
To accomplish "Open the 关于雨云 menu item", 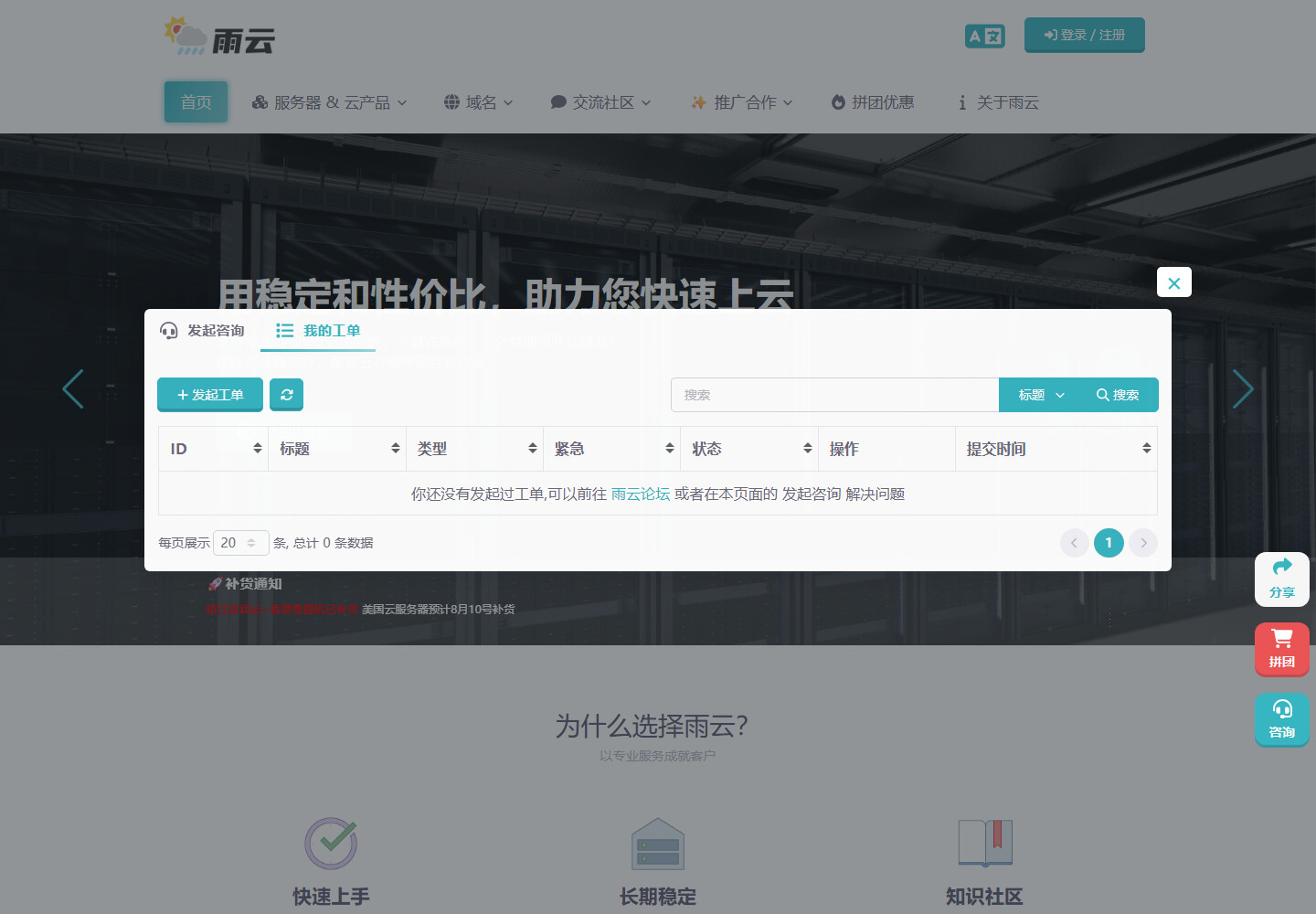I will coord(998,102).
